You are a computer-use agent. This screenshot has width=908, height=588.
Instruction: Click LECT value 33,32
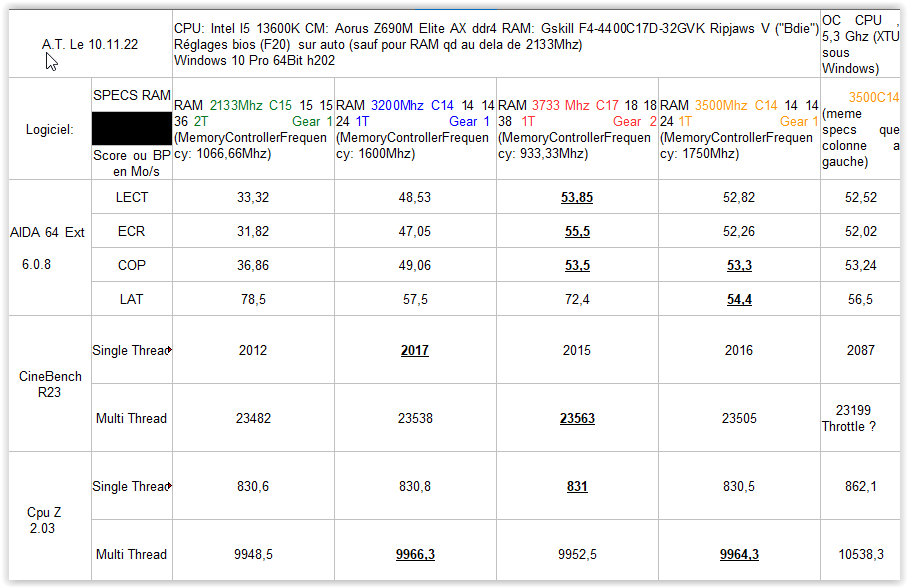[253, 197]
